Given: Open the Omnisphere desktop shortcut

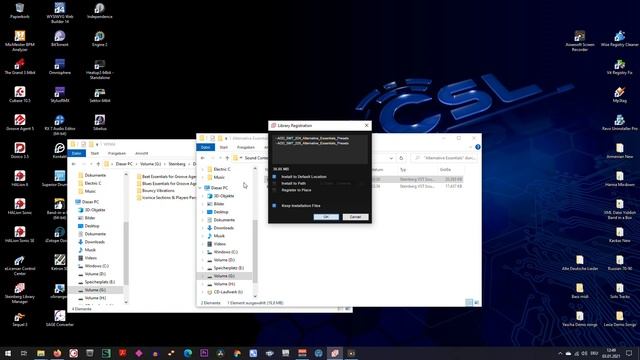Looking at the screenshot, I should click(x=60, y=67).
